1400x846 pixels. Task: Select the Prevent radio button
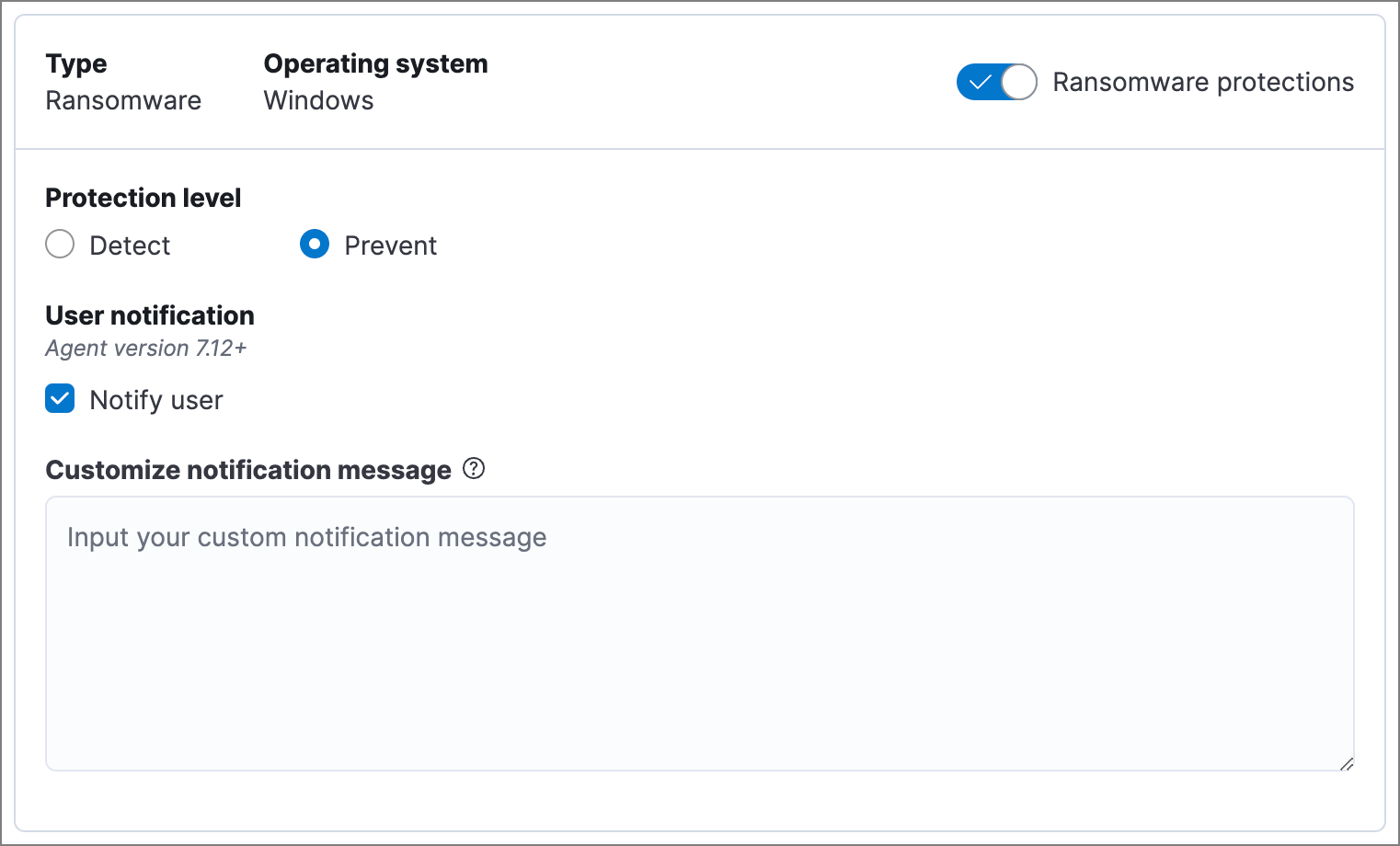pos(315,245)
